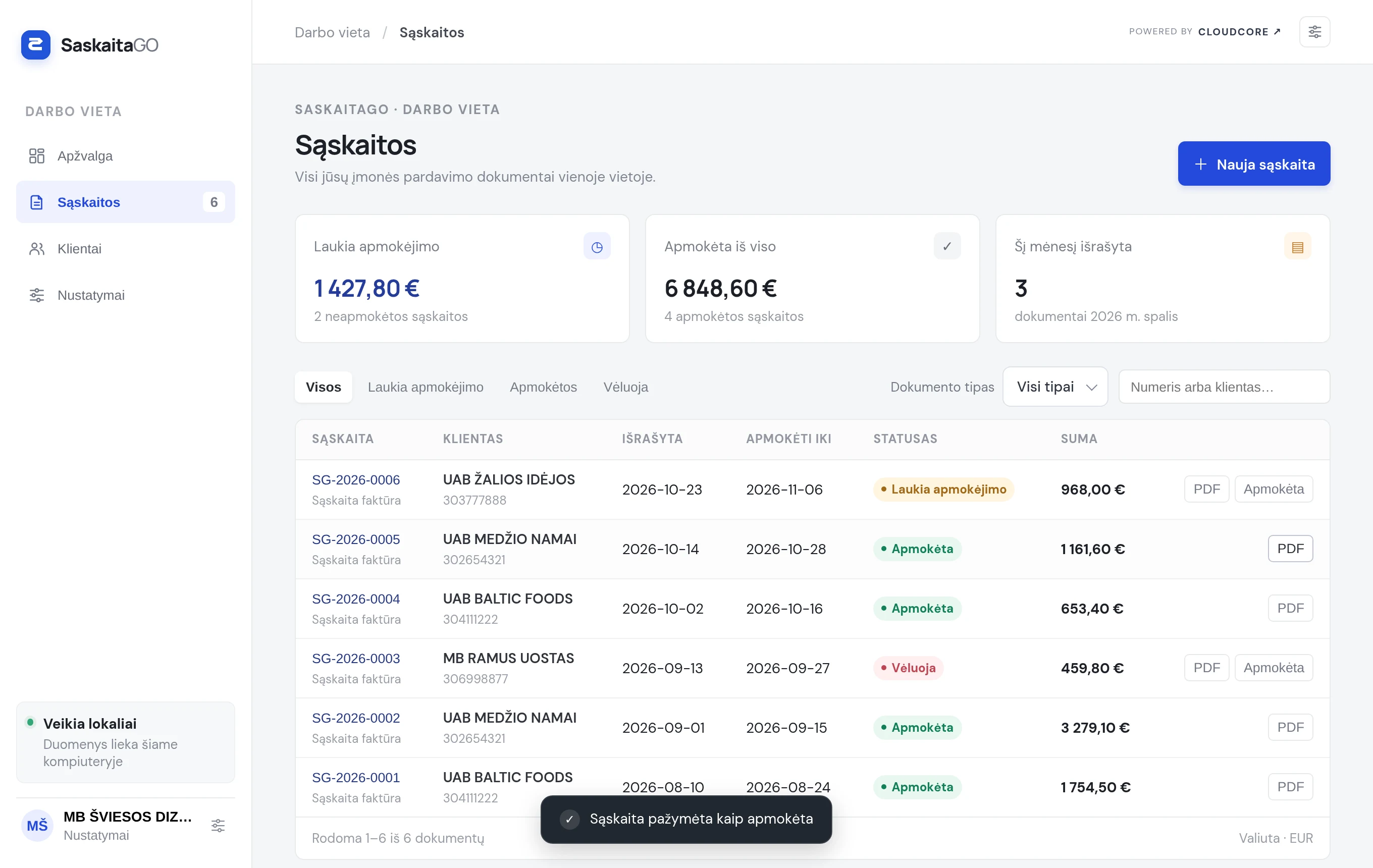Click the clock icon on Laukia apmokėjimo card
Image resolution: width=1373 pixels, height=868 pixels.
pyautogui.click(x=597, y=246)
